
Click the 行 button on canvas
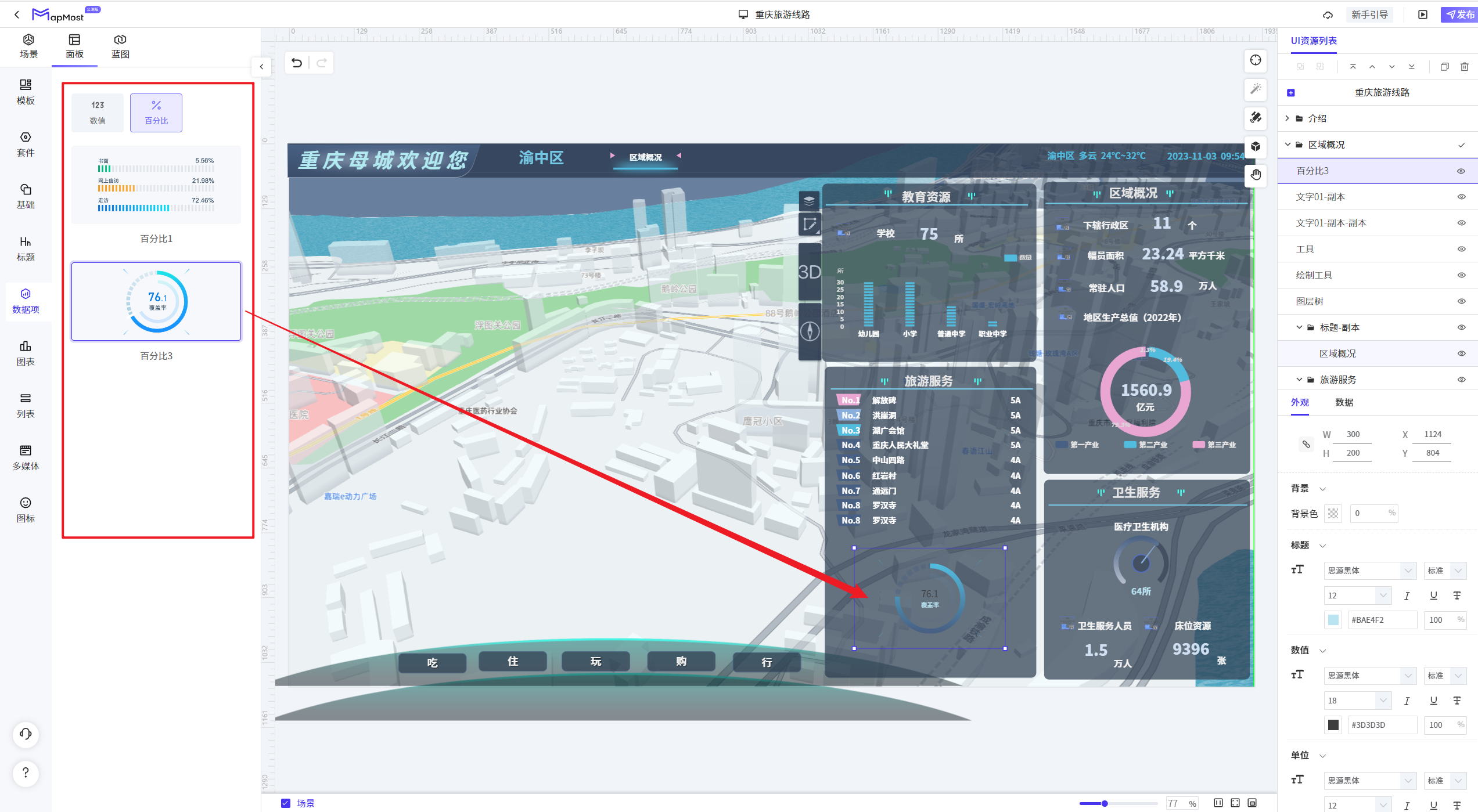click(x=767, y=662)
